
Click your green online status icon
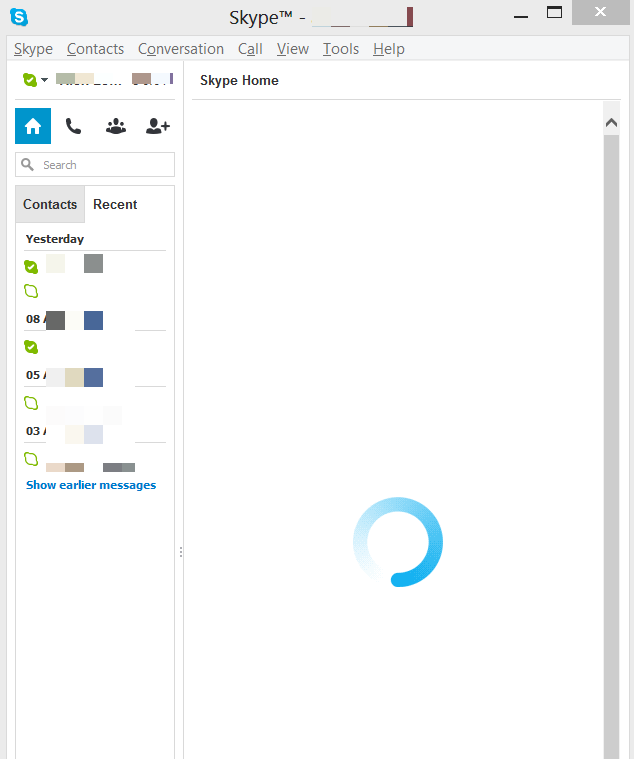pyautogui.click(x=30, y=79)
